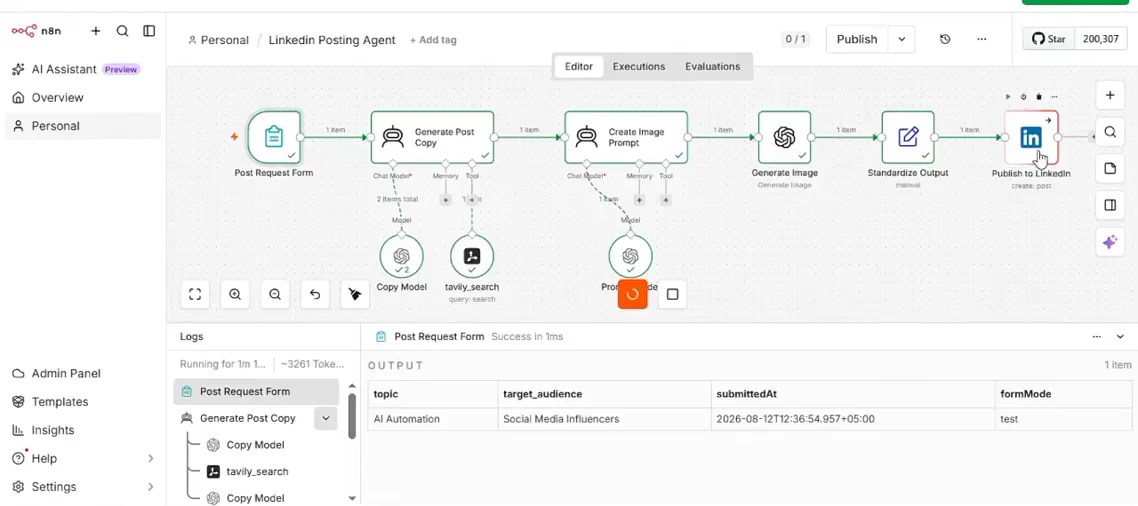
Task: Open the Post Request Form node
Action: [x=274, y=136]
